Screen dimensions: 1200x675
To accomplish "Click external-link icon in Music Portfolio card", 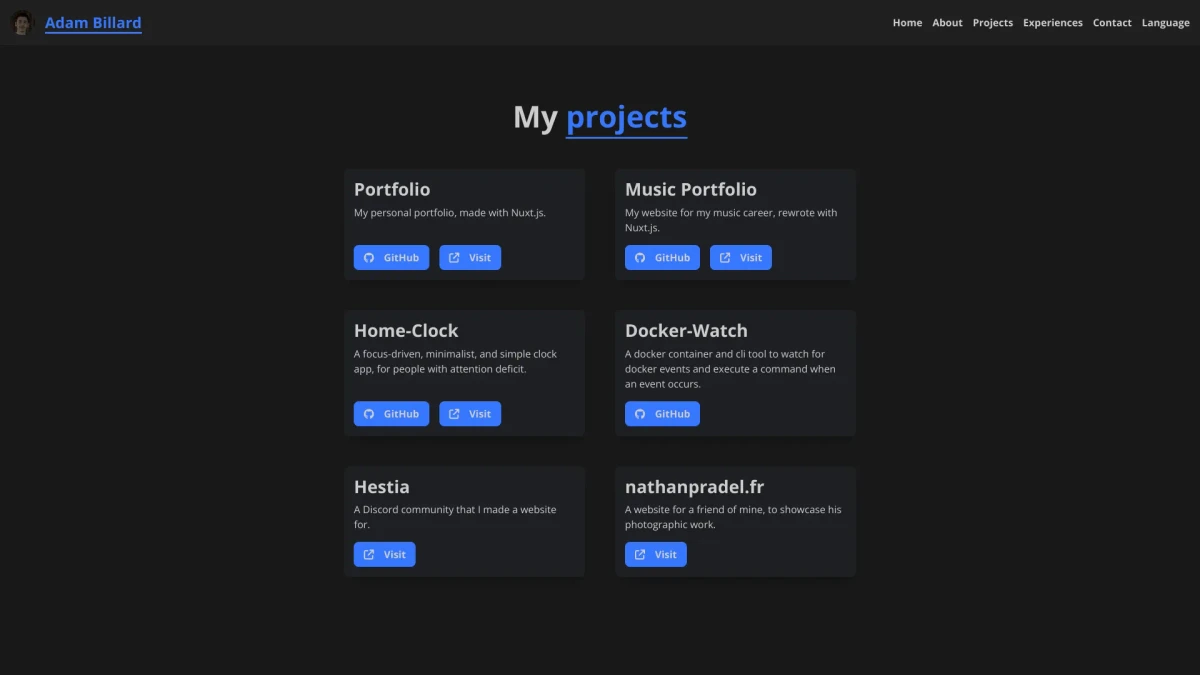I will 725,258.
